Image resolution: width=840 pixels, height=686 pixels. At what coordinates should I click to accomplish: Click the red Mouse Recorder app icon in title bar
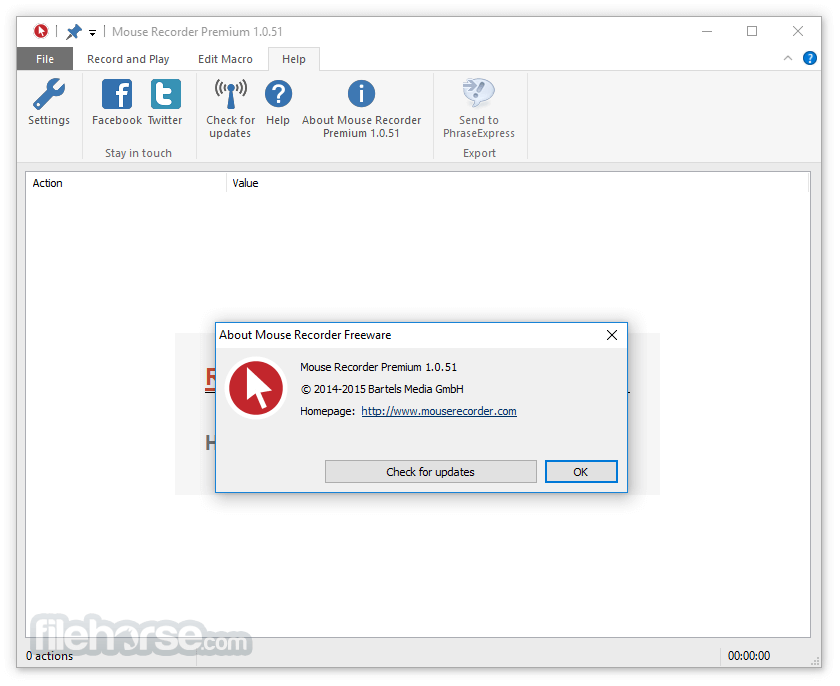click(x=41, y=32)
